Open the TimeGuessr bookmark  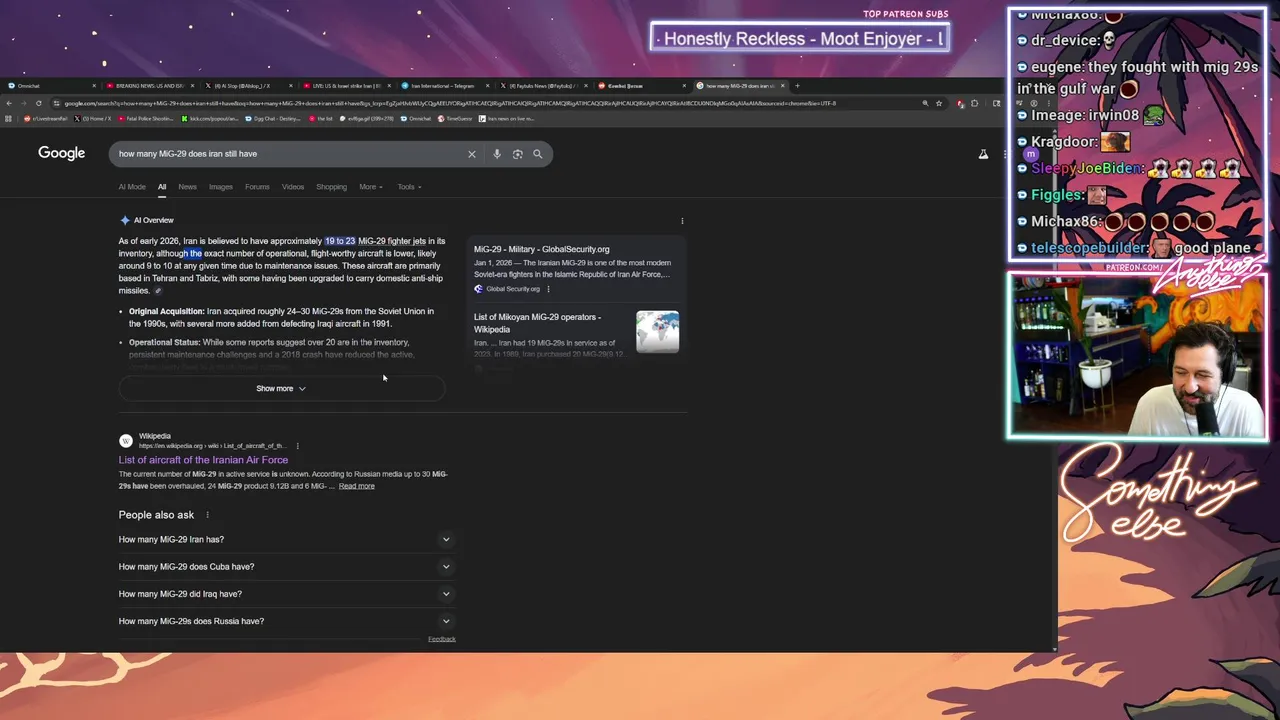coord(455,119)
